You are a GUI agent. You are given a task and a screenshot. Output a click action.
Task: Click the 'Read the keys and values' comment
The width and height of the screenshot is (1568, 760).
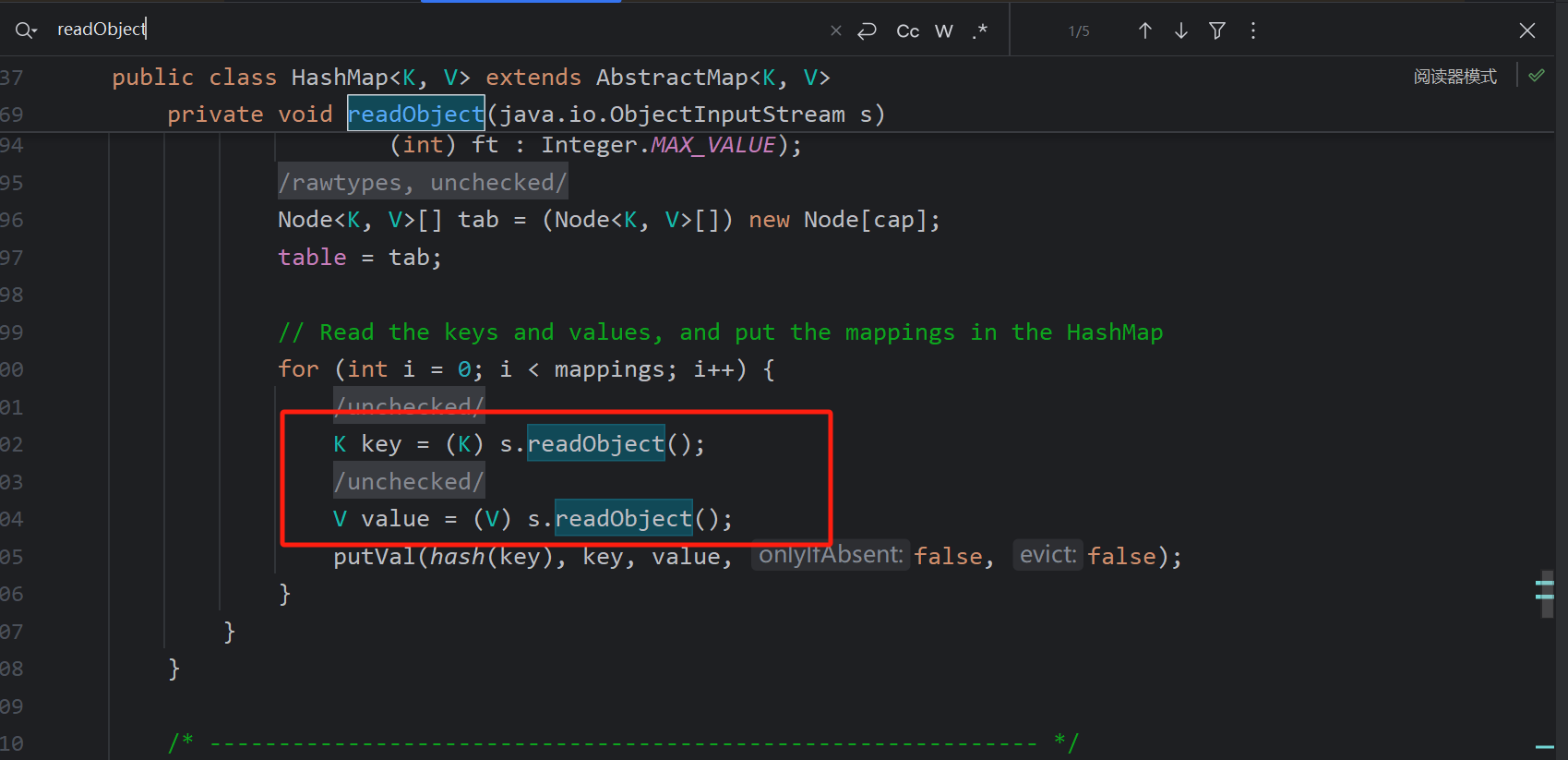pos(721,332)
